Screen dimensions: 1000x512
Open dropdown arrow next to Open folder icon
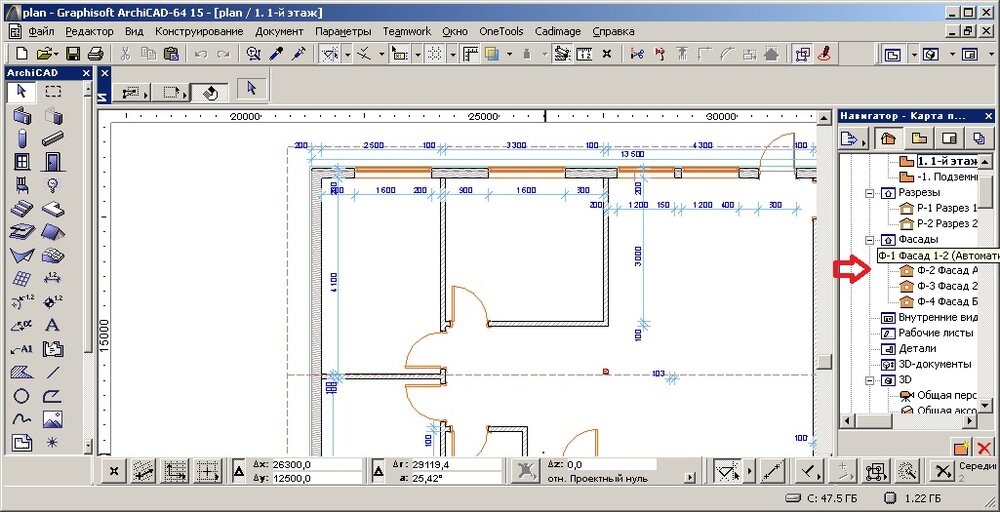pos(57,54)
